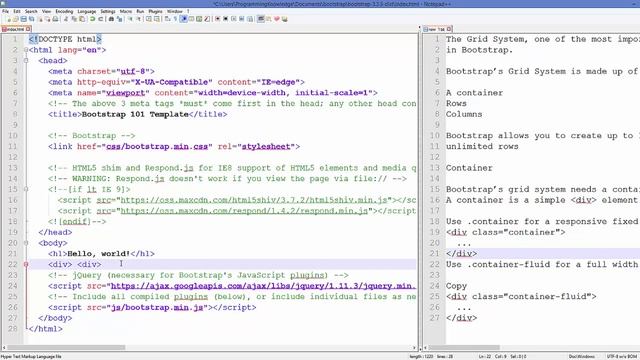
Task: Close the new 1.txt tab
Action: pos(449,29)
